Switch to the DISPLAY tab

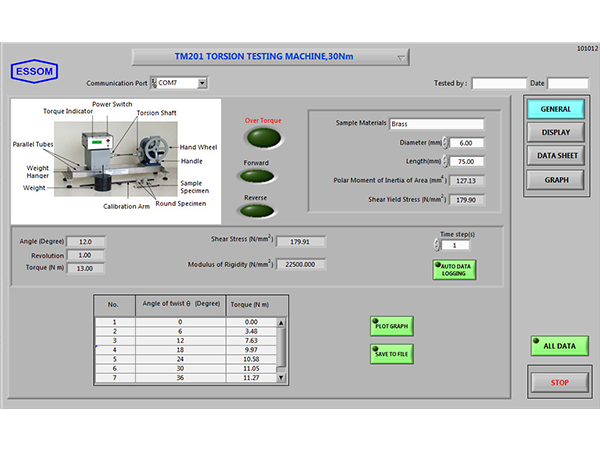click(x=555, y=132)
